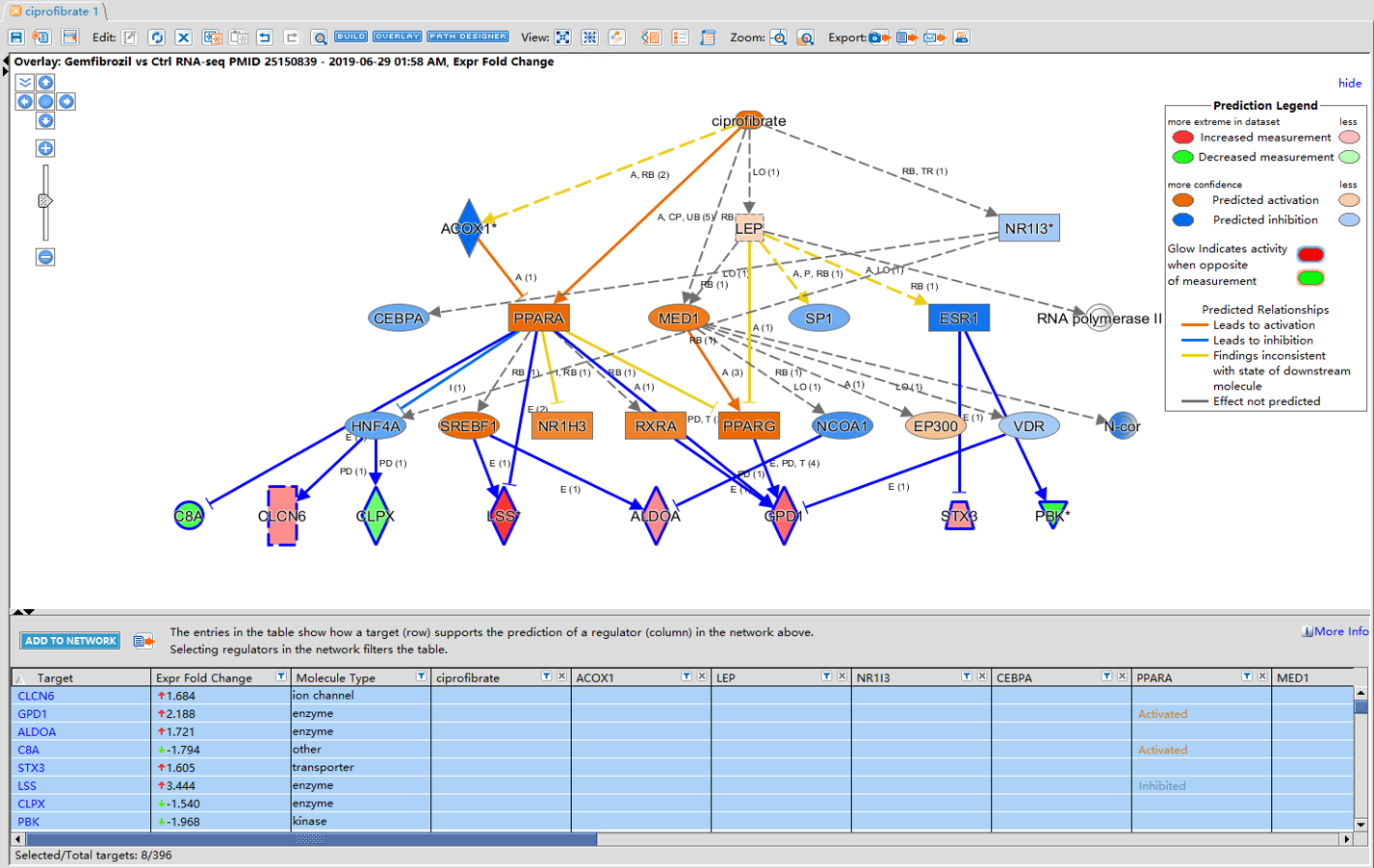Click the vertical zoom slider handle
Viewport: 1374px width, 868px height.
pos(44,201)
